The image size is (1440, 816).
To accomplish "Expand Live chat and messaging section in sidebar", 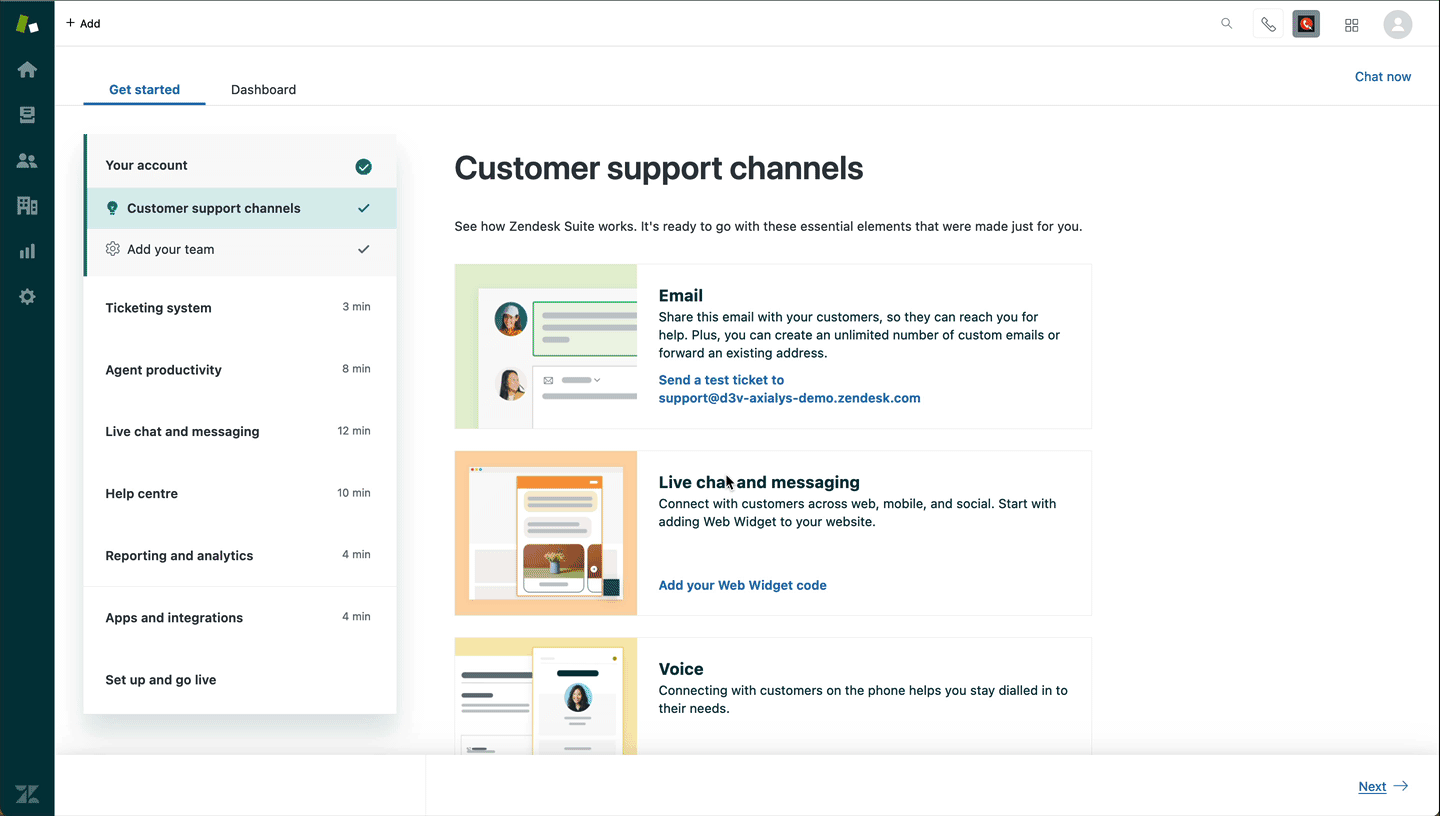I will click(240, 432).
